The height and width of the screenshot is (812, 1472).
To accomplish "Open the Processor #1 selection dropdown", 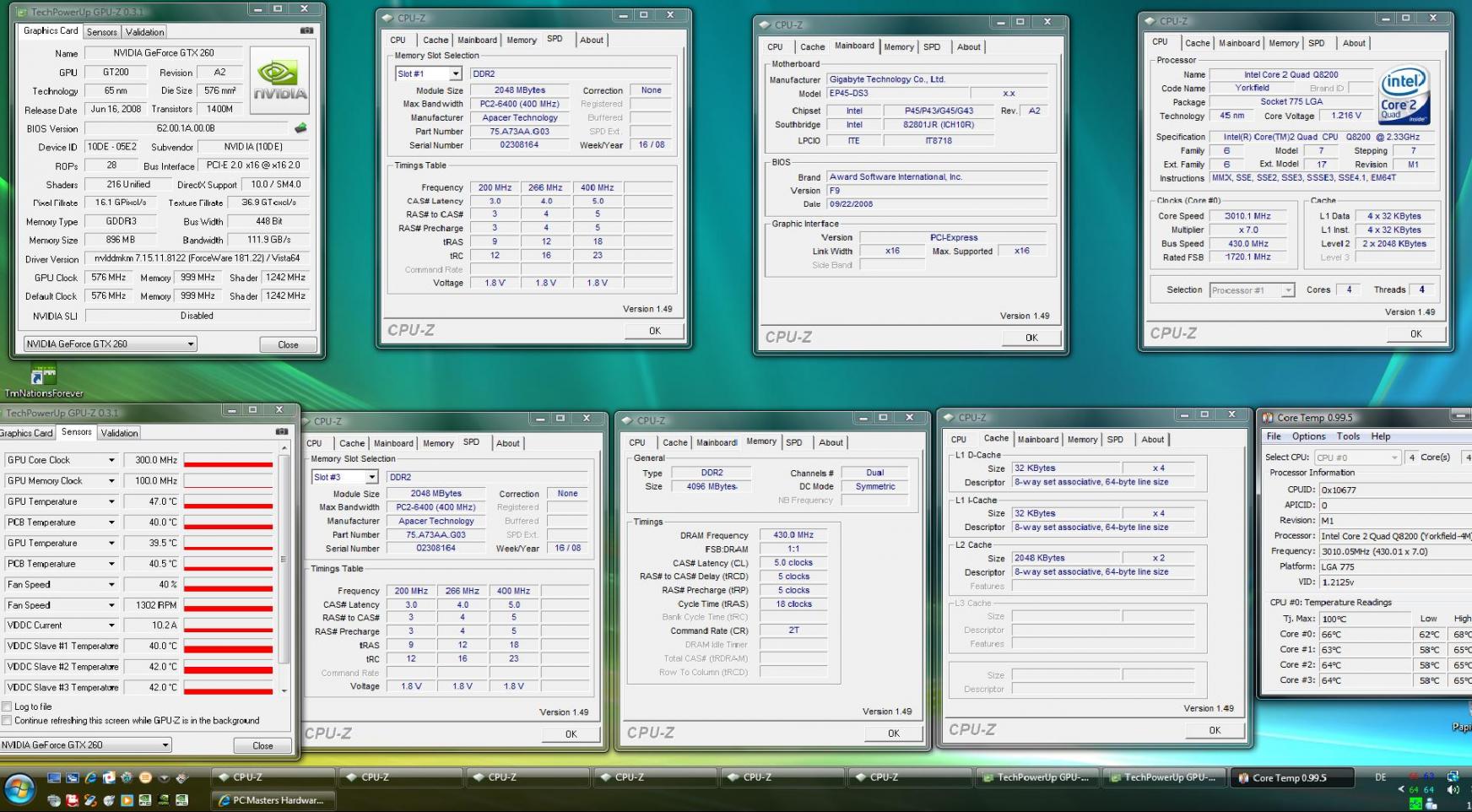I will [x=1288, y=290].
